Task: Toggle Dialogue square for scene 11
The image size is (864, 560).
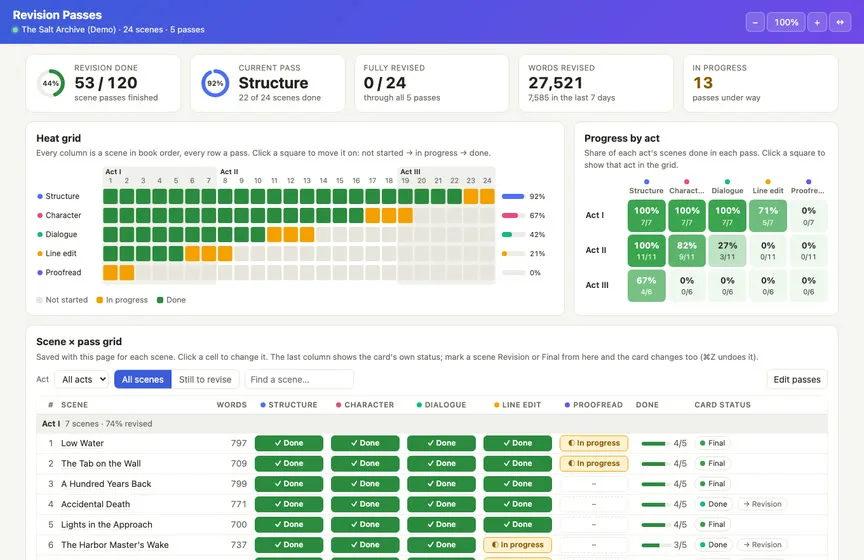Action: 274,234
